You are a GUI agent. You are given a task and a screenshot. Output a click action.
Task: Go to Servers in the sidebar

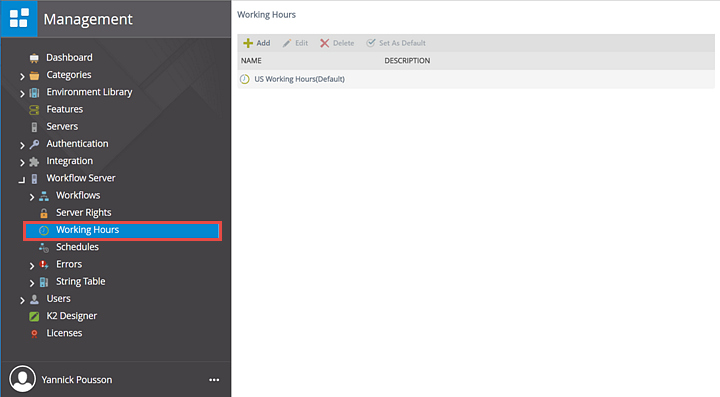pos(62,126)
